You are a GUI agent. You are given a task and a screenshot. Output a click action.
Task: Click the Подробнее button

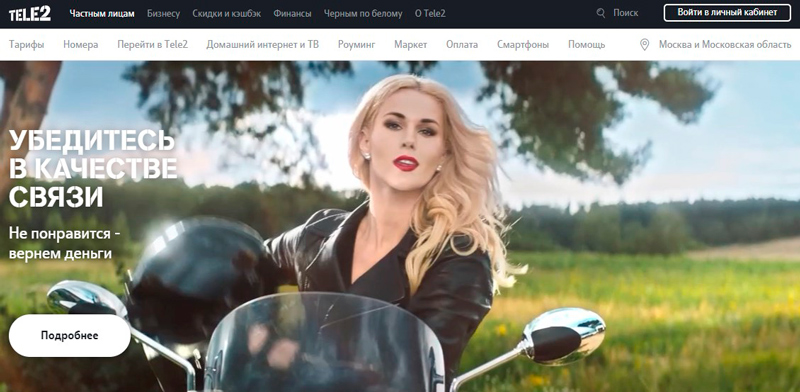pos(70,335)
